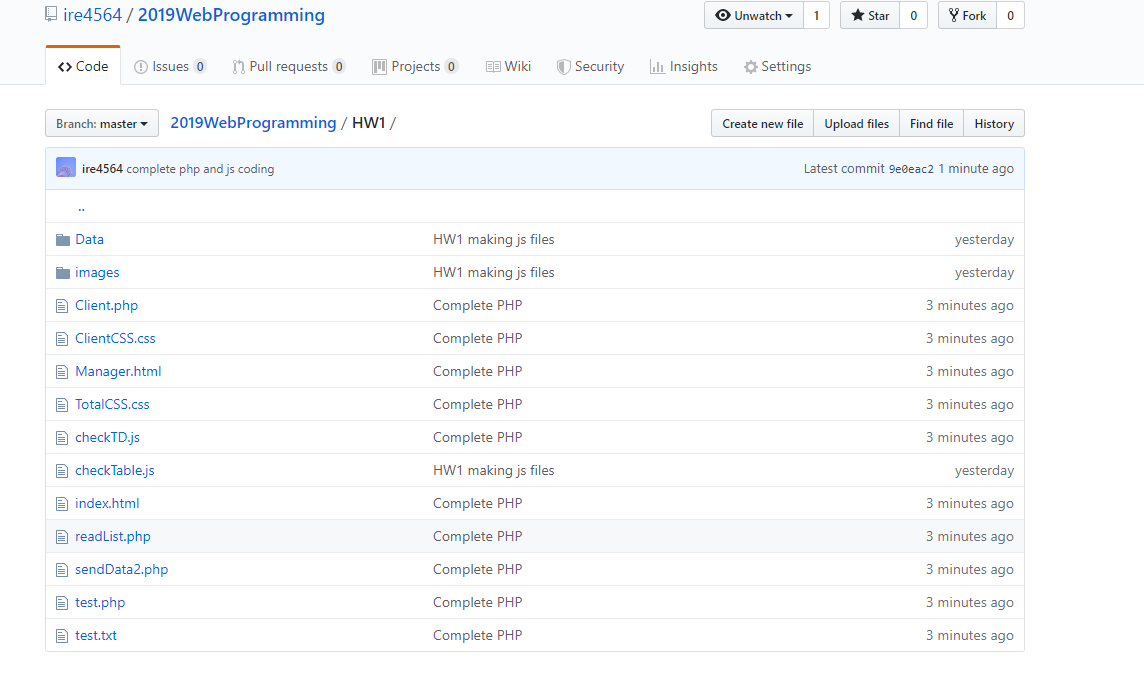Click the file icon beside TotalCSS.css
Image resolution: width=1144 pixels, height=696 pixels.
62,405
